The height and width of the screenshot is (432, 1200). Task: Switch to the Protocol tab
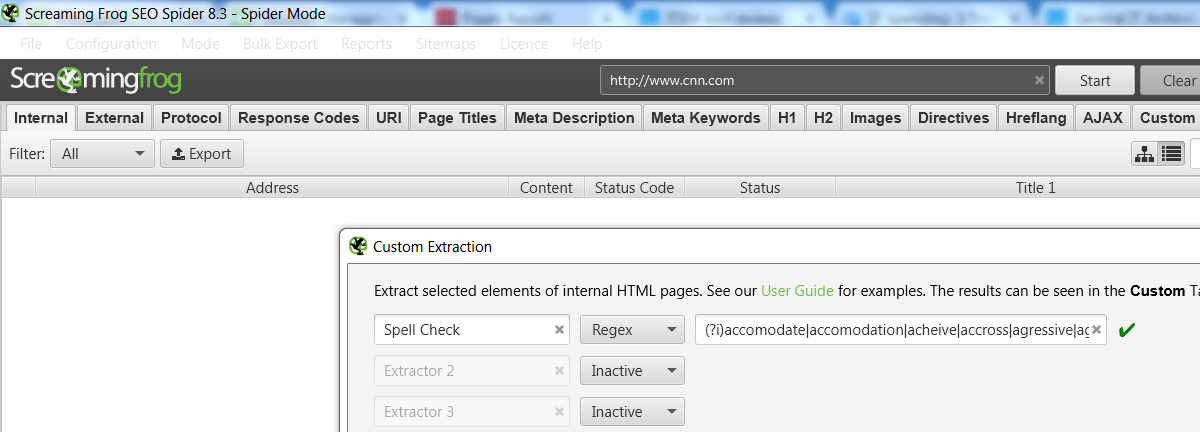click(191, 117)
